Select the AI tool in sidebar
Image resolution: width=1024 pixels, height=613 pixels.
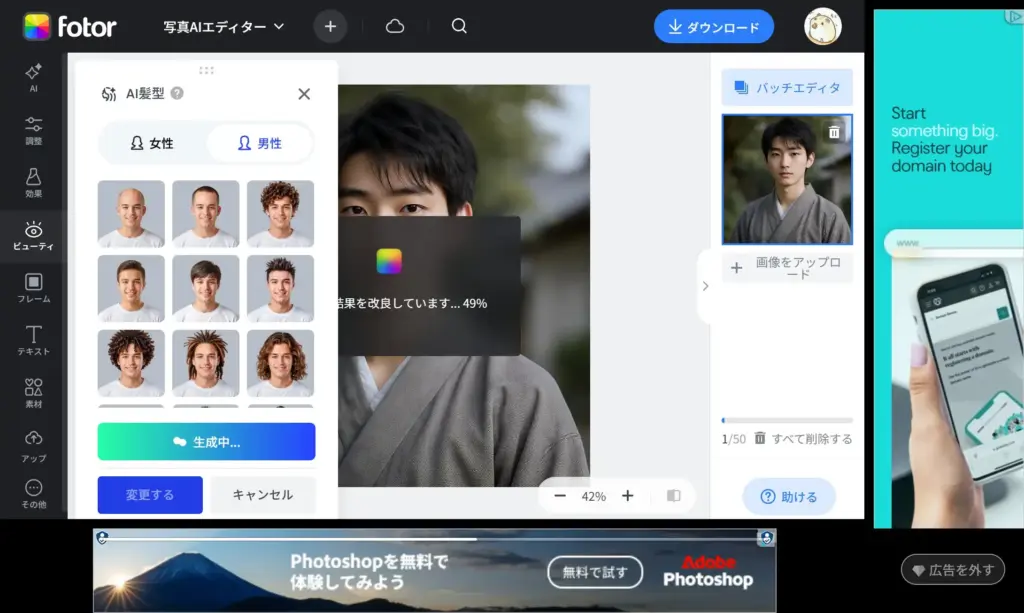[x=33, y=78]
